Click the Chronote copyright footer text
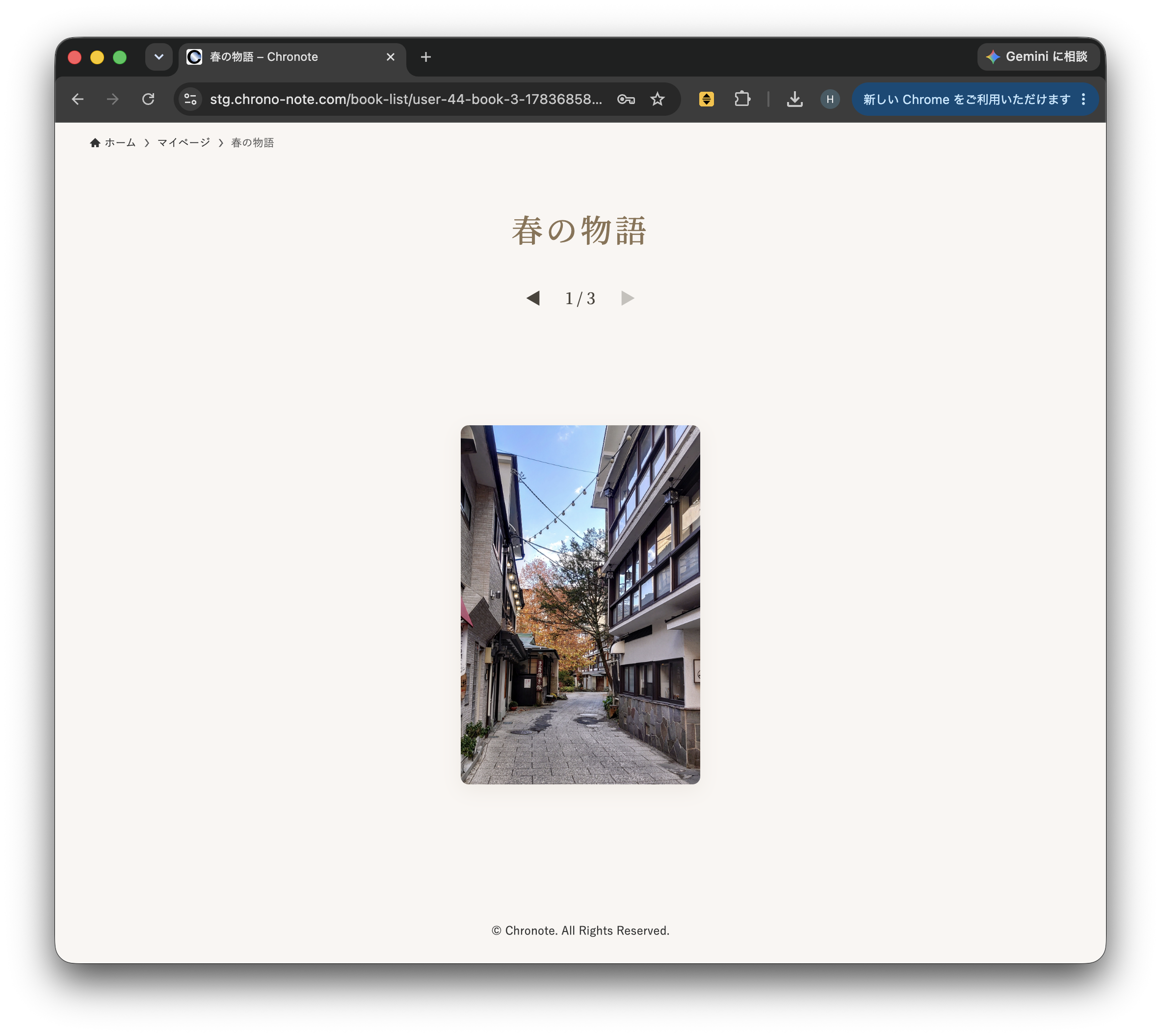This screenshot has width=1161, height=1036. (x=580, y=930)
